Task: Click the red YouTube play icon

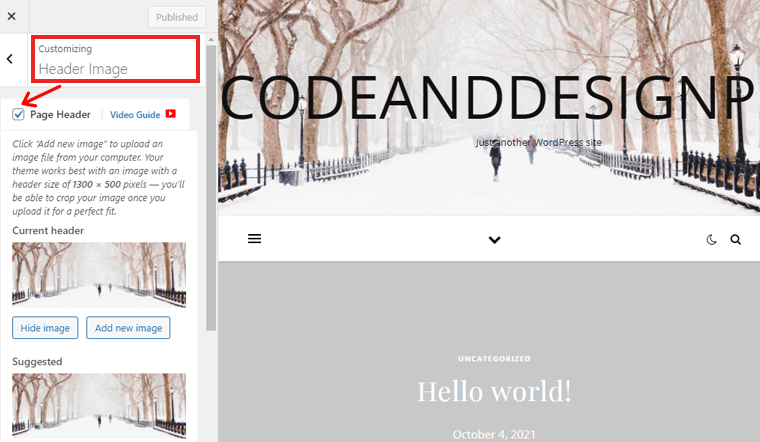Action: coord(171,114)
